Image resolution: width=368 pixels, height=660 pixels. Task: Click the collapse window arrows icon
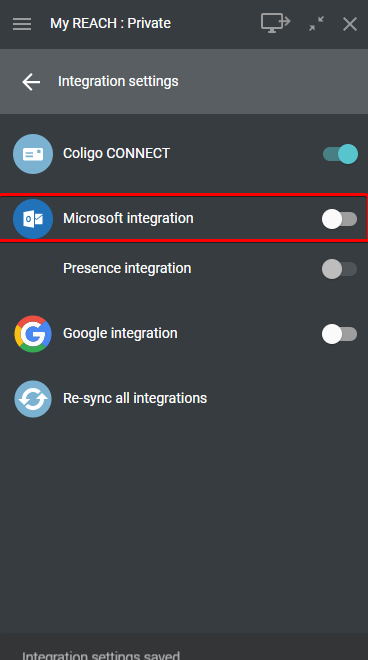pyautogui.click(x=316, y=24)
